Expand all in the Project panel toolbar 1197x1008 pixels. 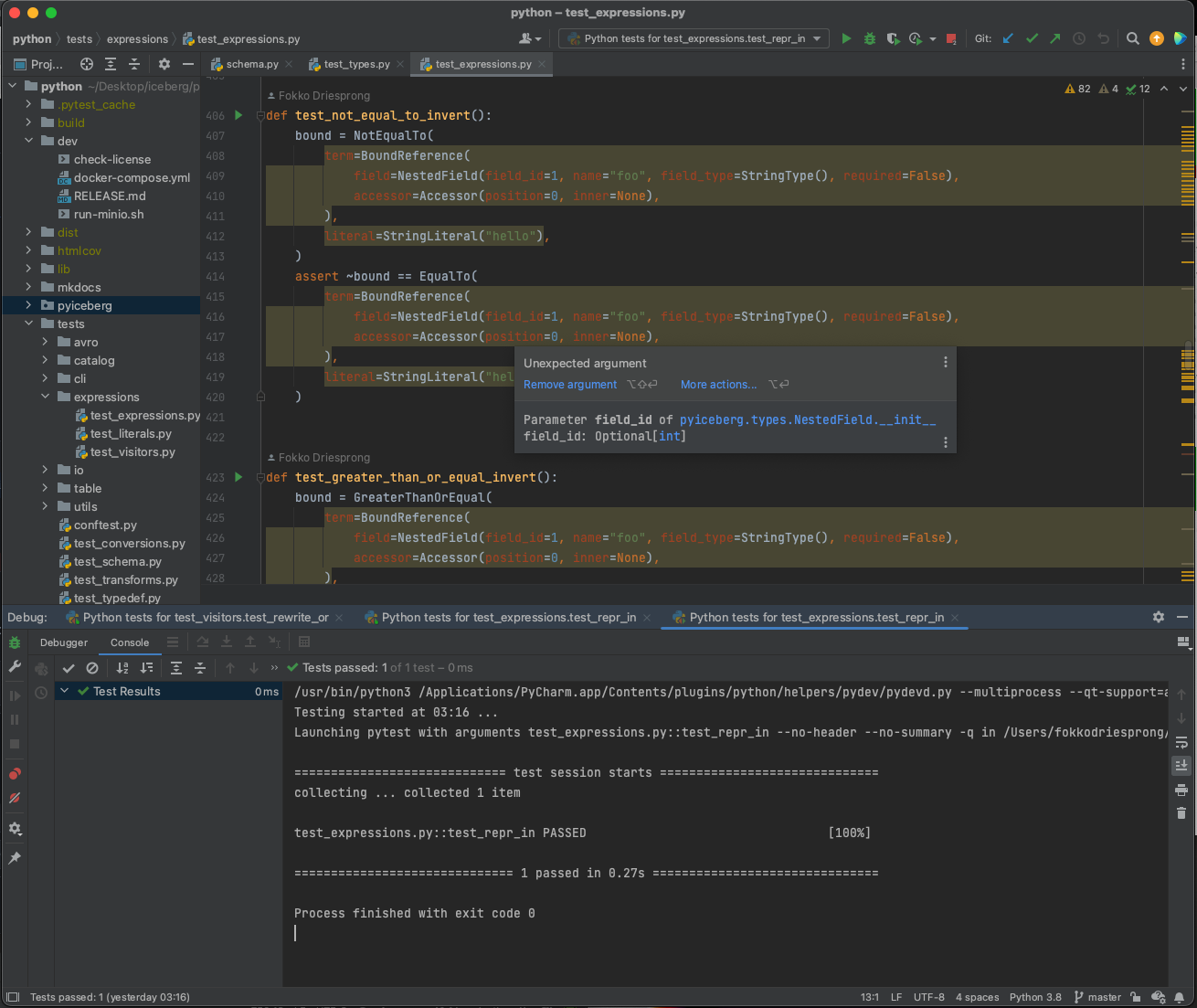pos(111,64)
